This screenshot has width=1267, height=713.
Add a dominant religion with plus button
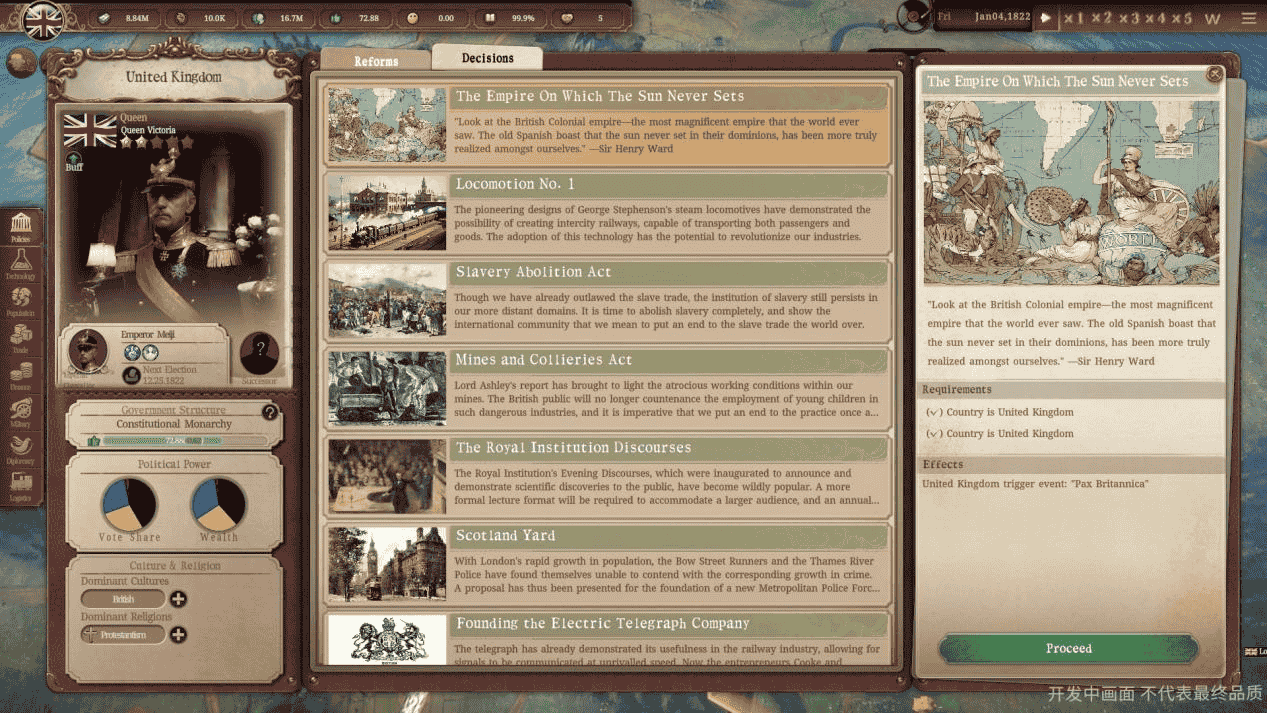(x=178, y=634)
